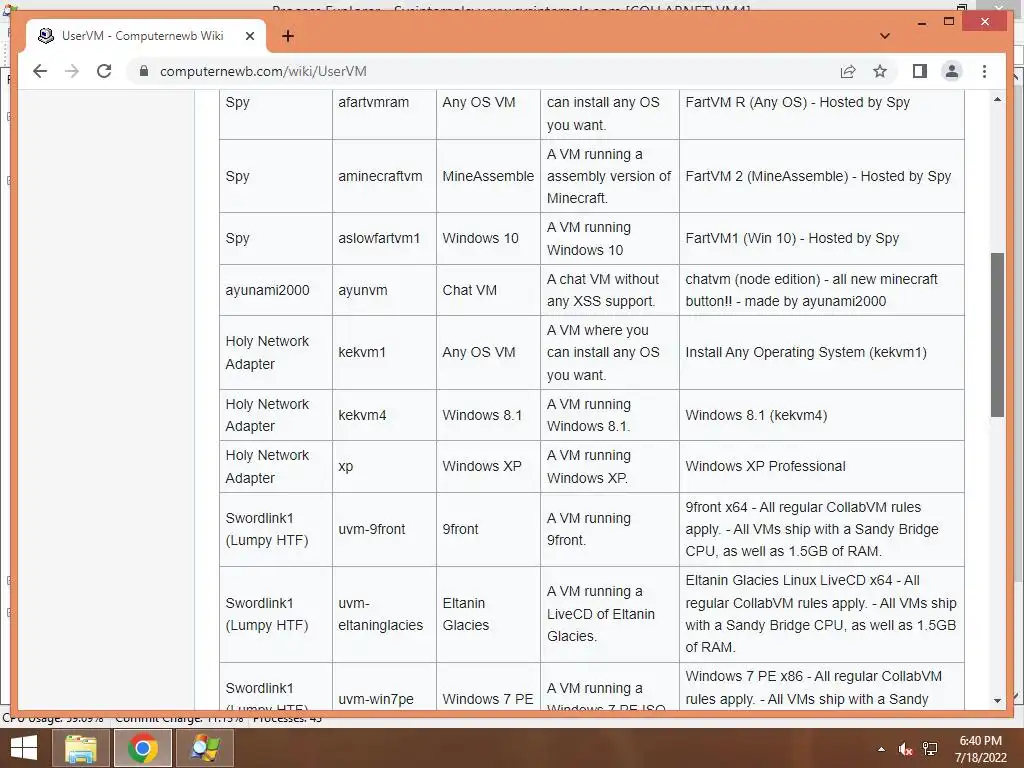Viewport: 1024px width, 768px height.
Task: Open network status tray icon
Action: [x=930, y=749]
